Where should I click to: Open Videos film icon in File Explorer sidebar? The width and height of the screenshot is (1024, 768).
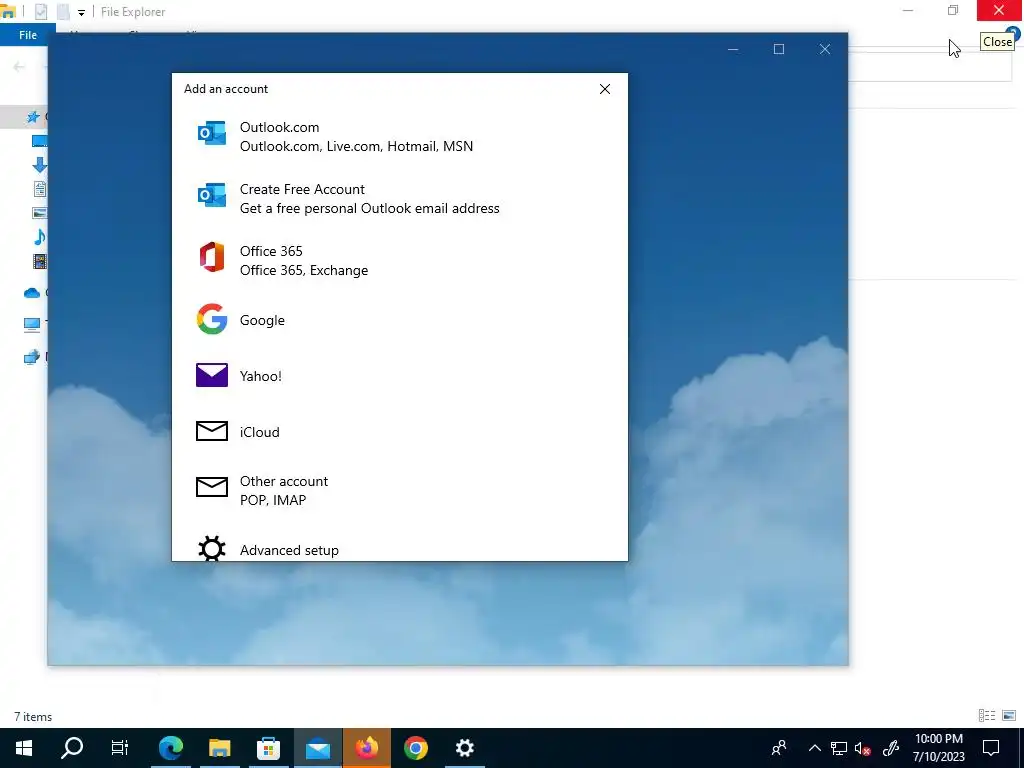pos(40,261)
